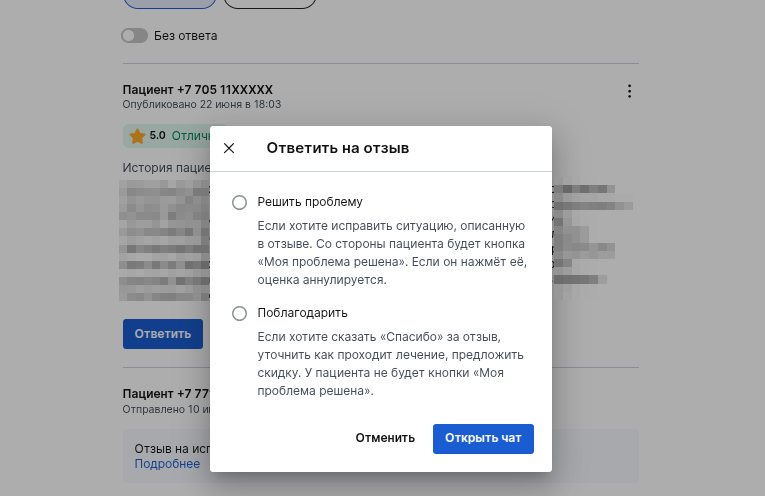Click 'Пациент +7 705 11XXXXX' heading

point(198,90)
